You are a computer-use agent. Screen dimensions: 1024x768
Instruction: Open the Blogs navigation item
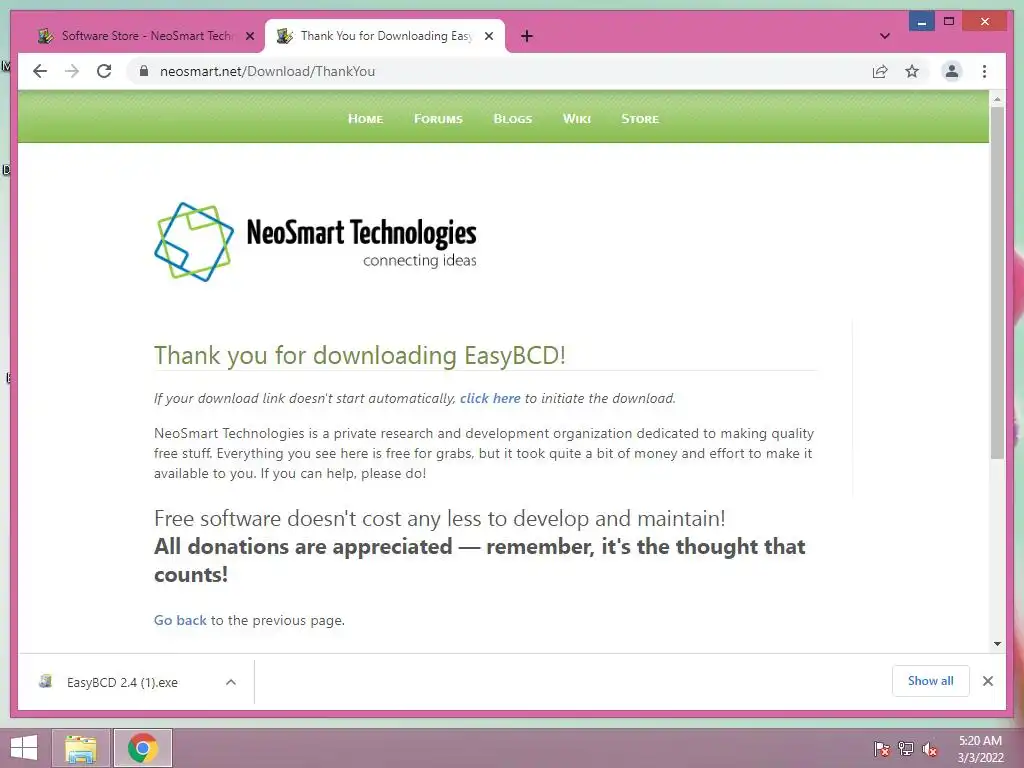point(513,119)
